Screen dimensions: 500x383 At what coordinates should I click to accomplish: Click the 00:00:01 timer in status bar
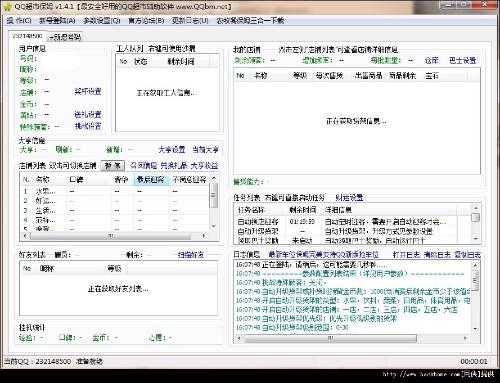[x=474, y=361]
